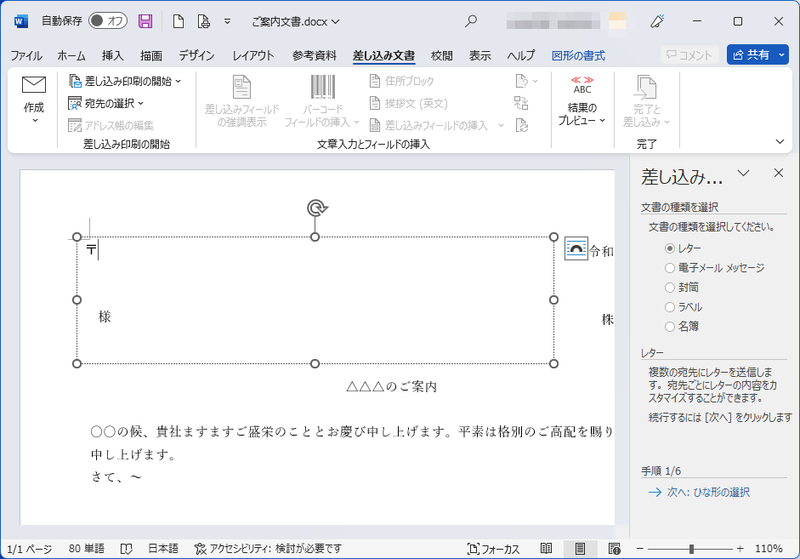The height and width of the screenshot is (559, 800).
Task: Adjust the zoom slider handle
Action: click(691, 549)
